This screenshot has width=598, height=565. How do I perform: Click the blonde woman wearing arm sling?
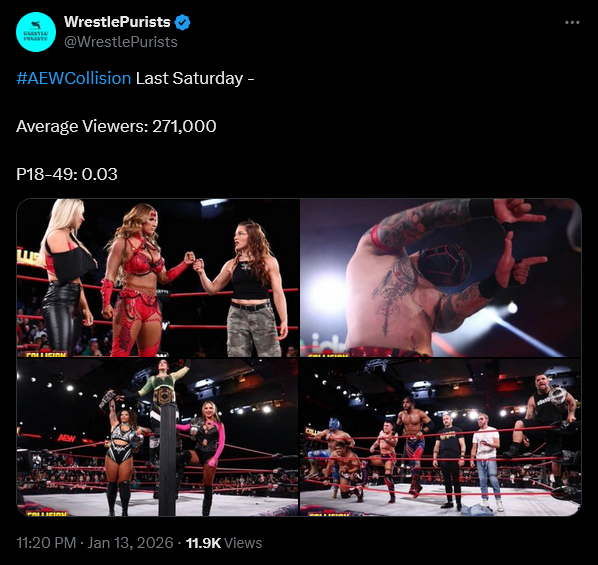coord(65,278)
